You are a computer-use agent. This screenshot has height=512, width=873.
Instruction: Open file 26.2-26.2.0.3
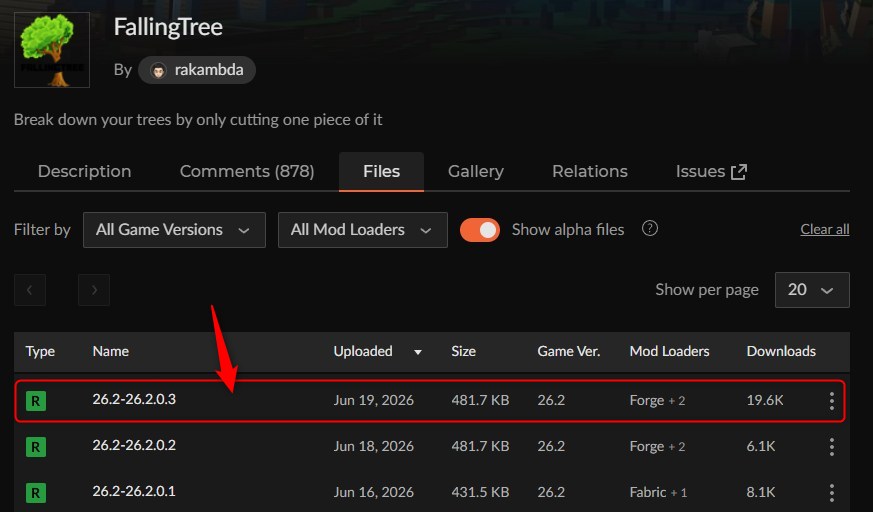coord(134,399)
